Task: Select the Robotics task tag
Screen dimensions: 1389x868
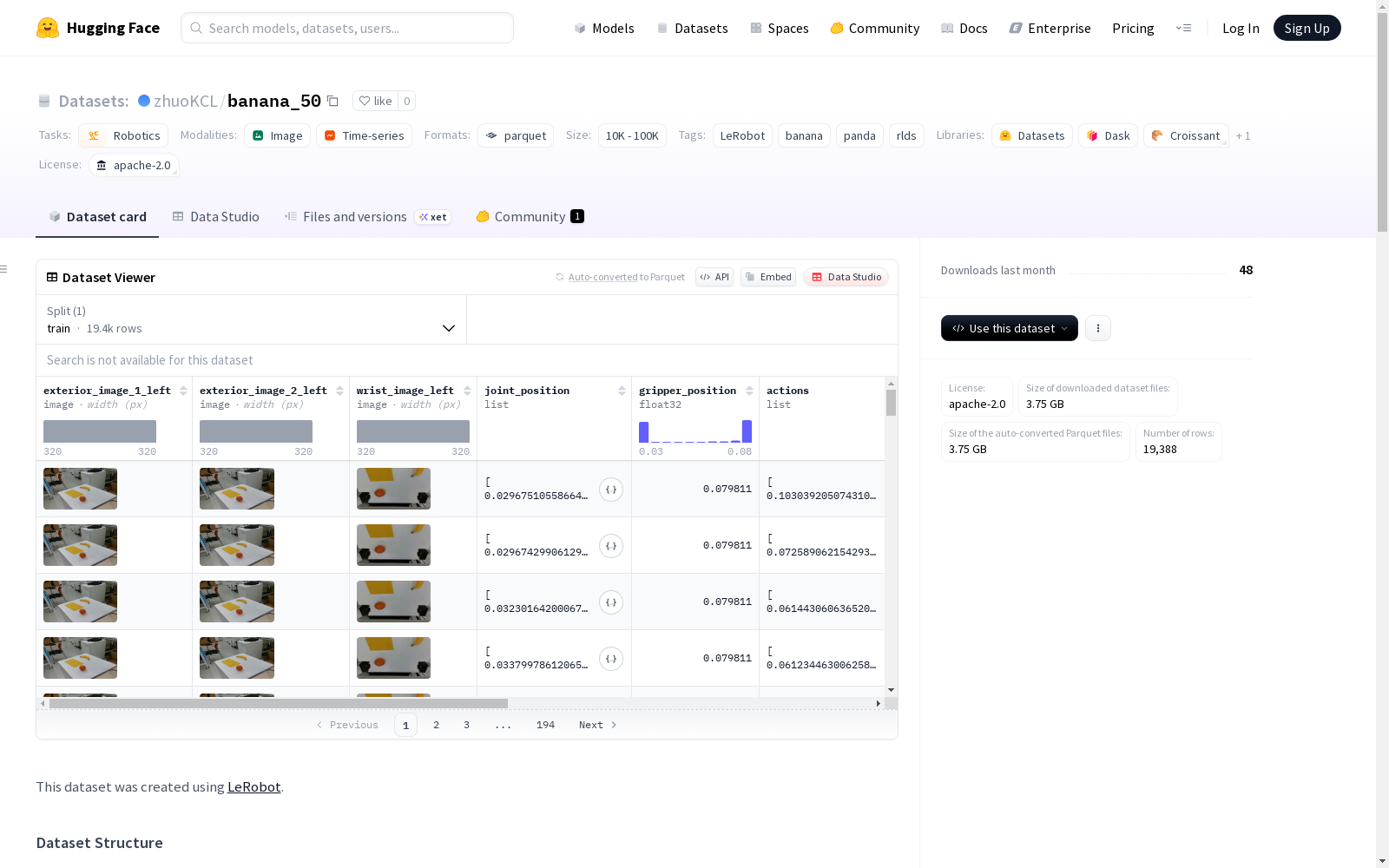Action: (123, 135)
